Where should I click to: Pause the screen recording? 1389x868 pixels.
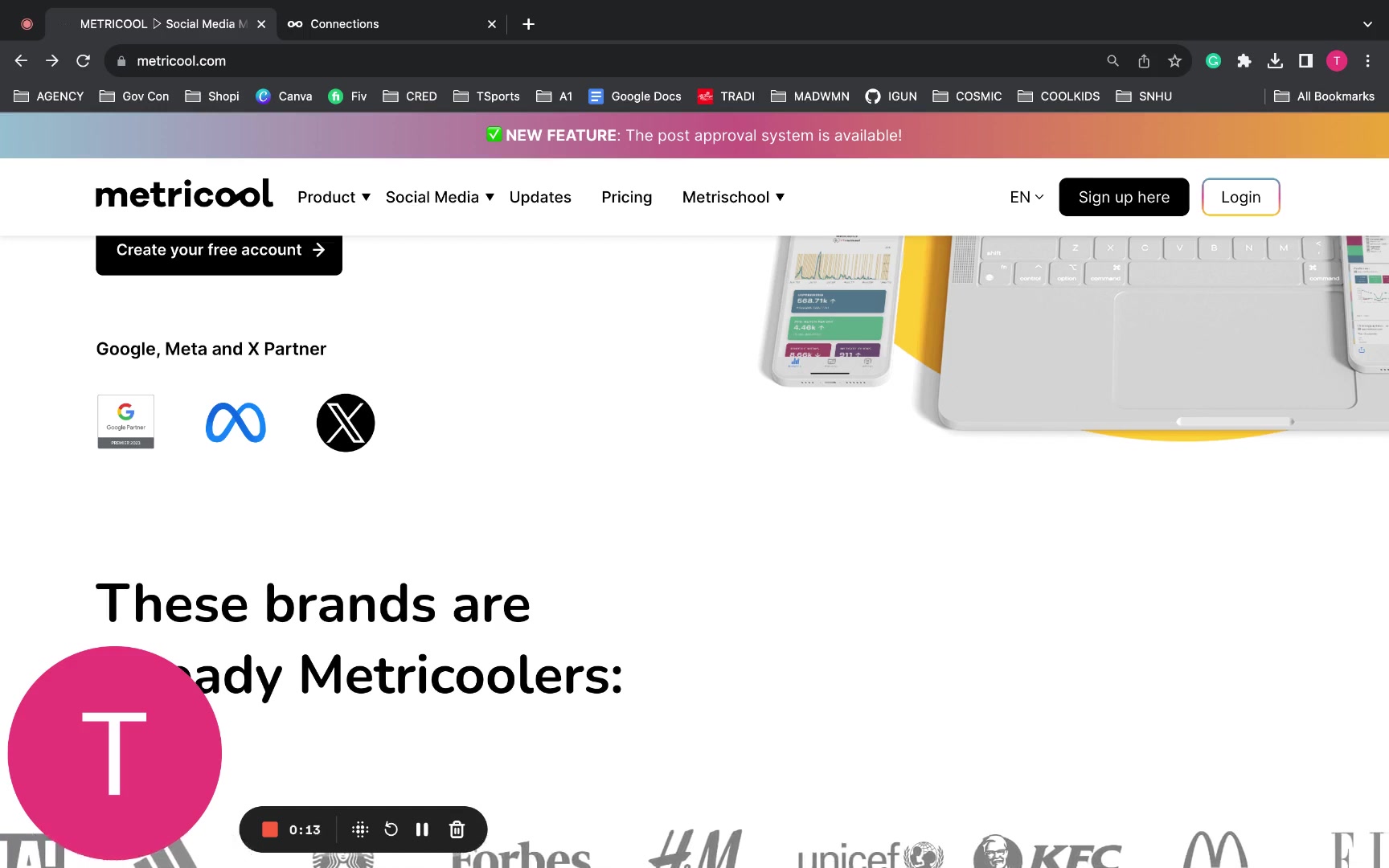pyautogui.click(x=422, y=829)
